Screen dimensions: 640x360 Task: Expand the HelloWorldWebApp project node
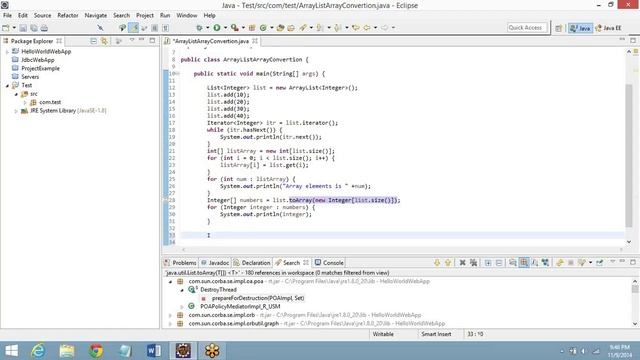(7, 52)
